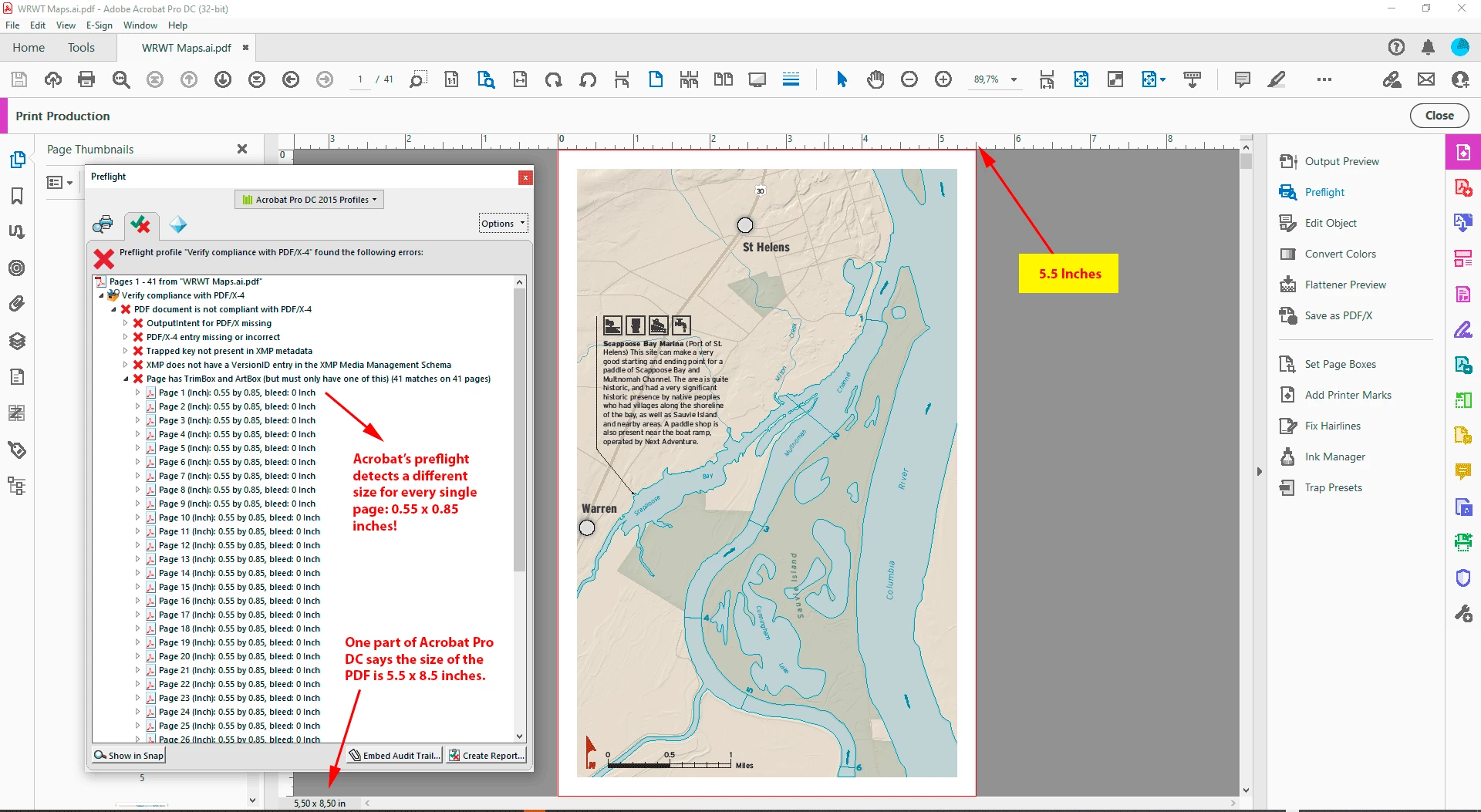
Task: Click Embed Audit Trail button
Action: click(x=394, y=756)
